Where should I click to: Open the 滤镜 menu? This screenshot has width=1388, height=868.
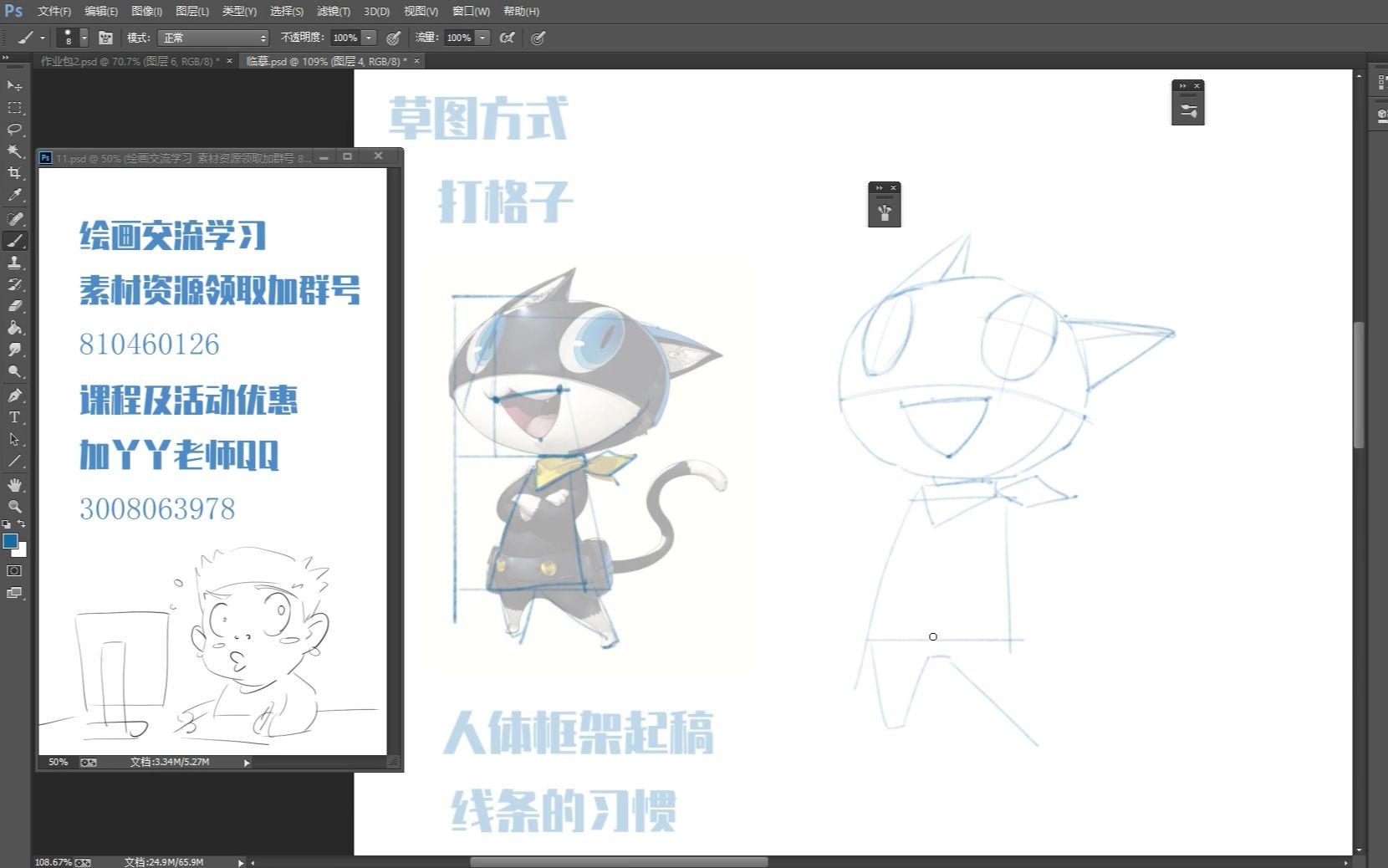tap(333, 12)
